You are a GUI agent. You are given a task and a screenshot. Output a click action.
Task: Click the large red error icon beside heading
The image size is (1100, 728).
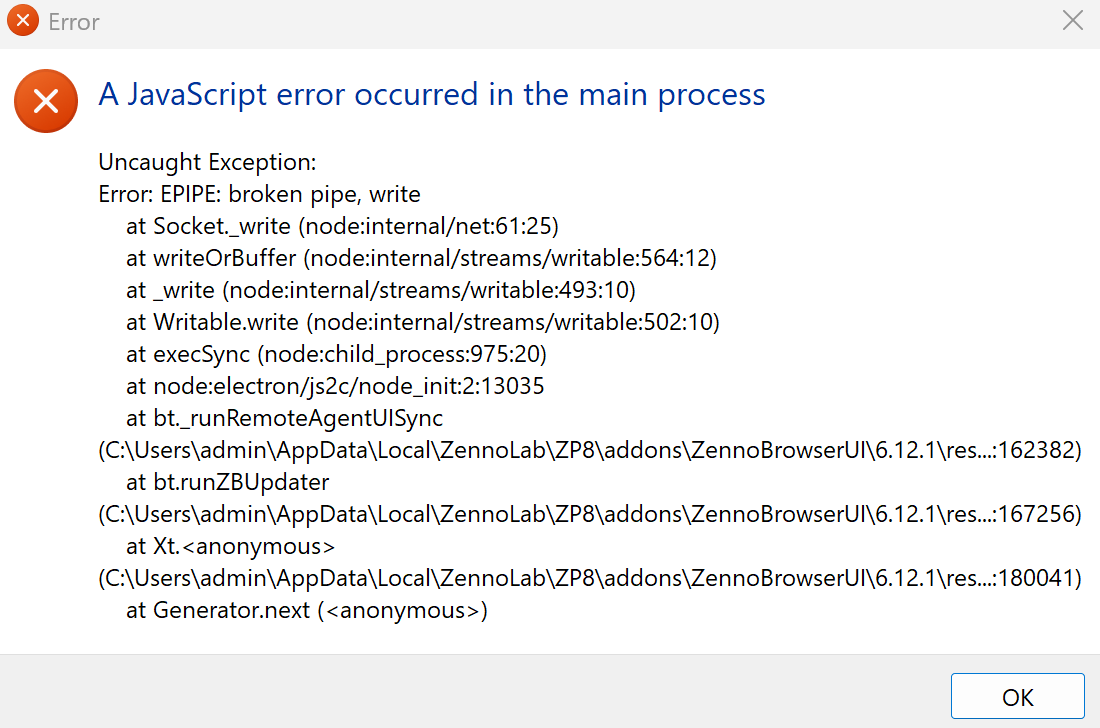(x=45, y=100)
